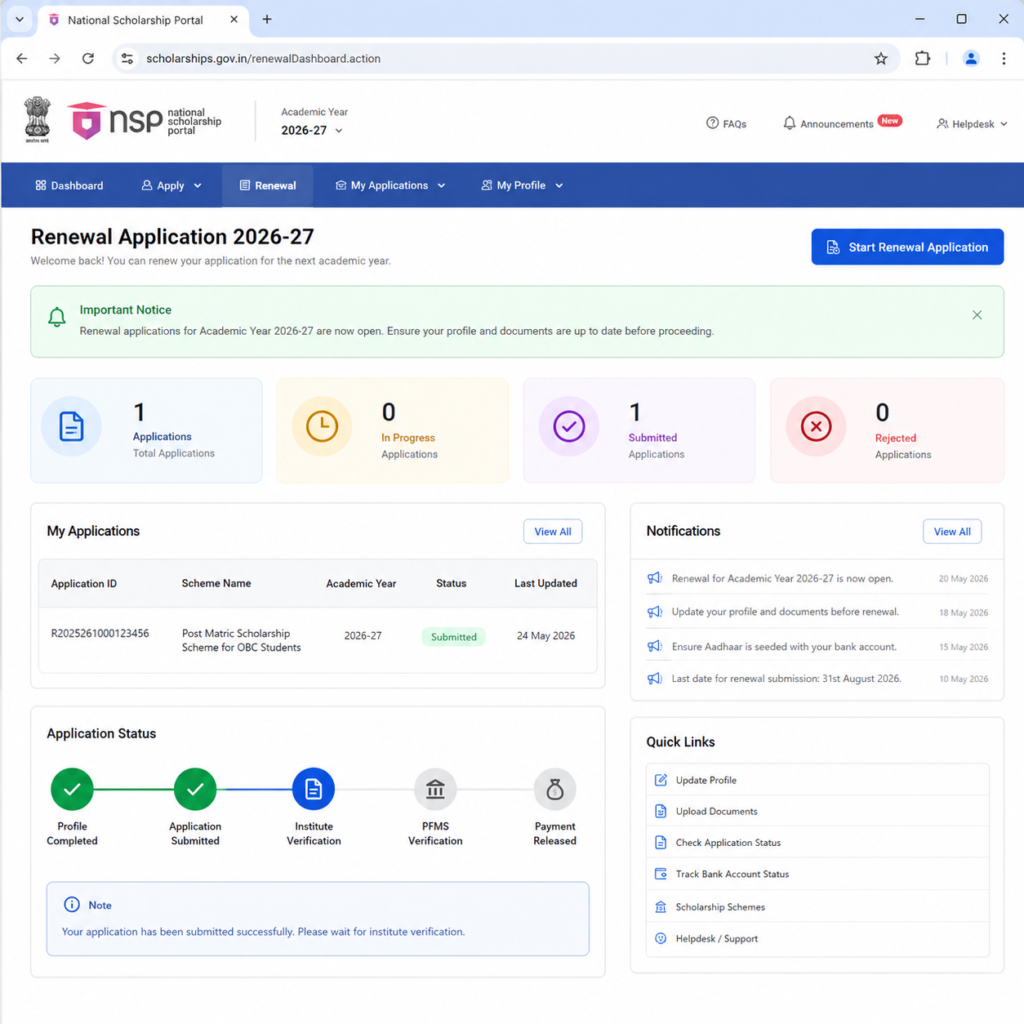Dismiss the Important Notice banner

(x=977, y=315)
